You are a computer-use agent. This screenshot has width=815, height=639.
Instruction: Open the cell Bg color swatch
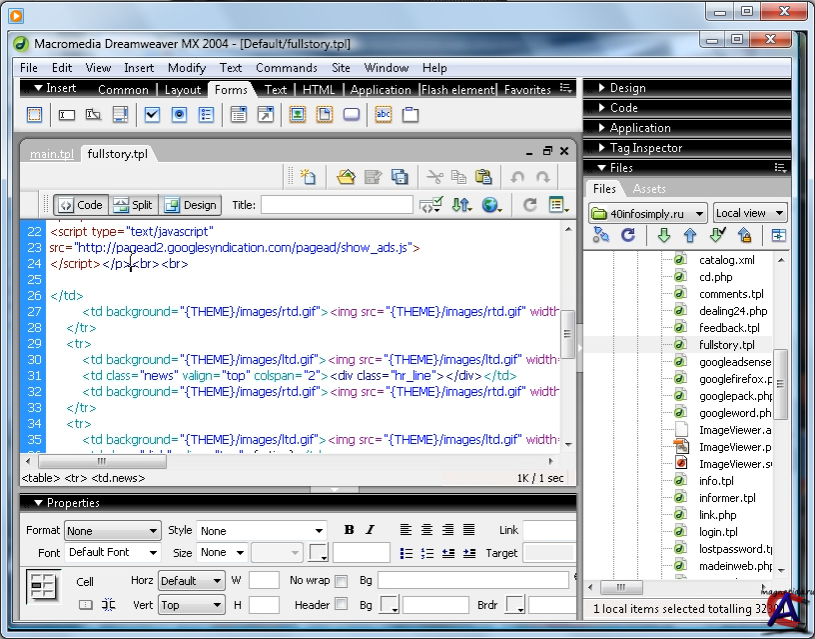[x=390, y=605]
